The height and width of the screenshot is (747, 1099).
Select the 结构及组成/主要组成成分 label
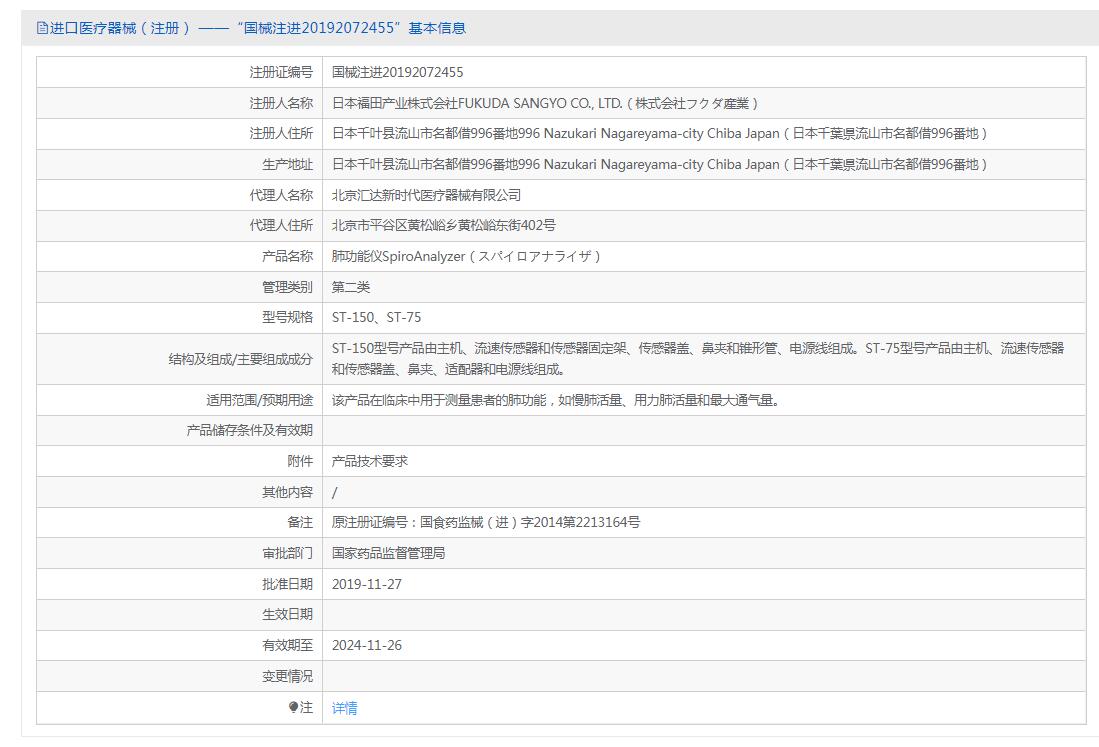coord(240,359)
